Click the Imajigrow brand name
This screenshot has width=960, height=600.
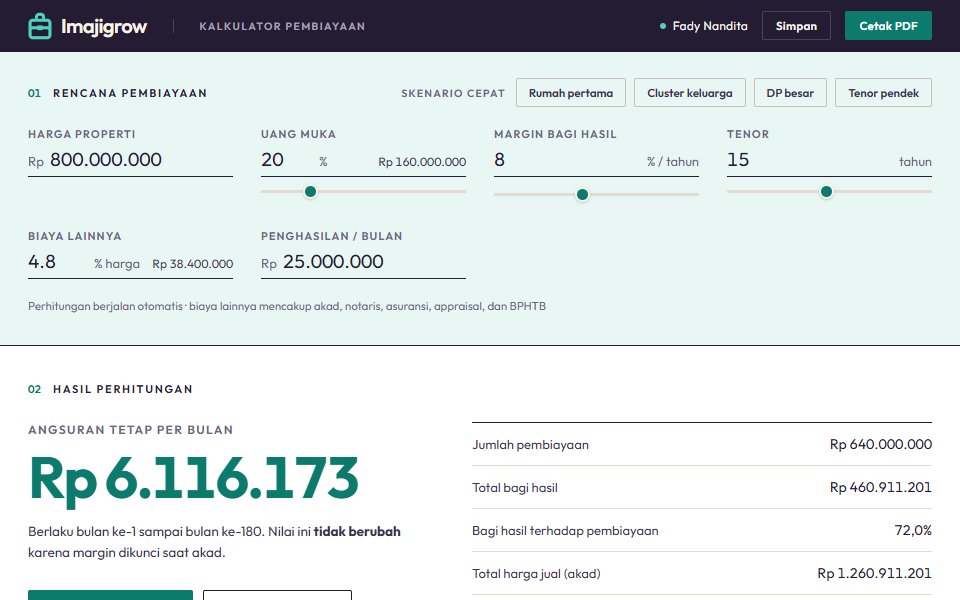[x=103, y=26]
